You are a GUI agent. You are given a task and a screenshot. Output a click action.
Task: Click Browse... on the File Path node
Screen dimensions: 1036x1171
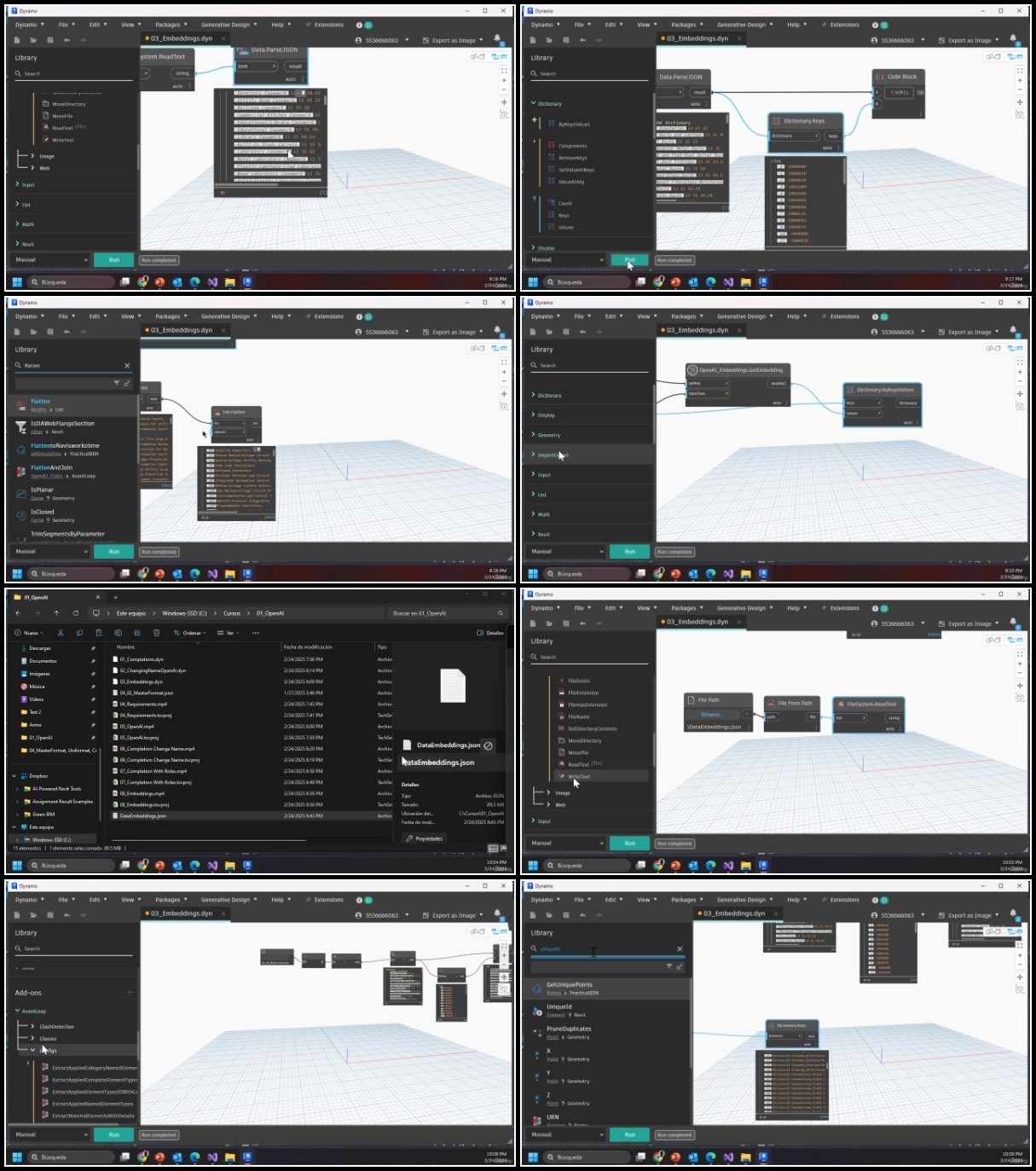(712, 715)
